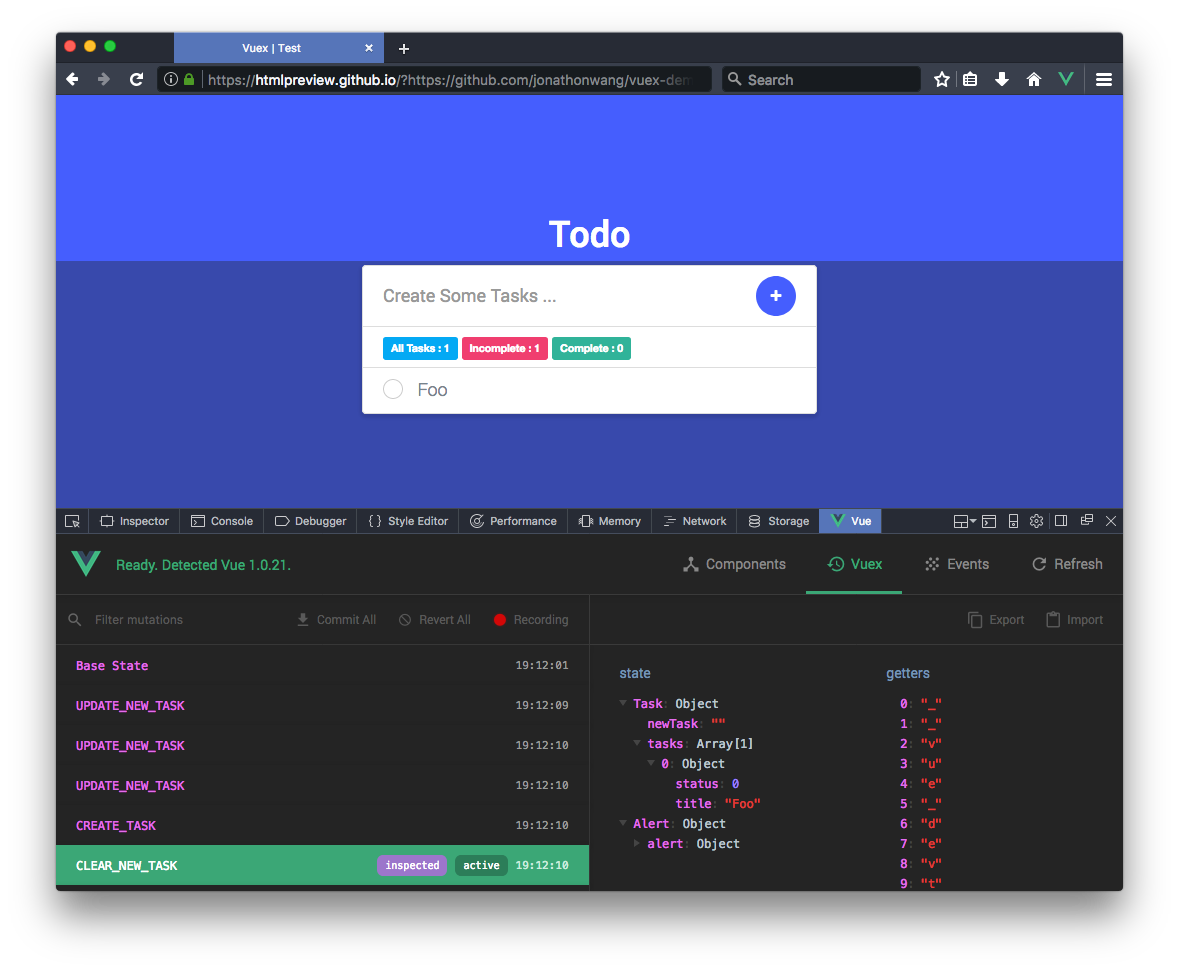Switch to the Components view
Screen dimensions: 1179x971
[735, 564]
